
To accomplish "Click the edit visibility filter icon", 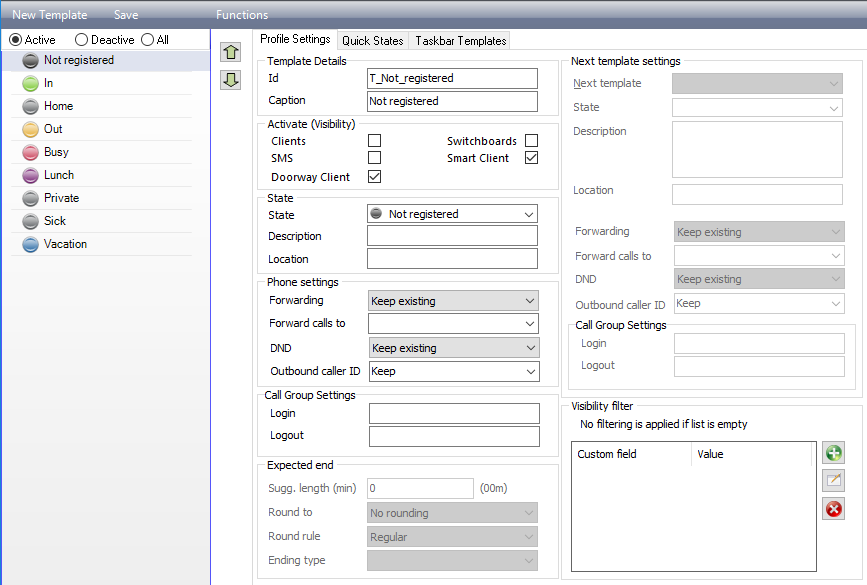I will click(x=833, y=480).
